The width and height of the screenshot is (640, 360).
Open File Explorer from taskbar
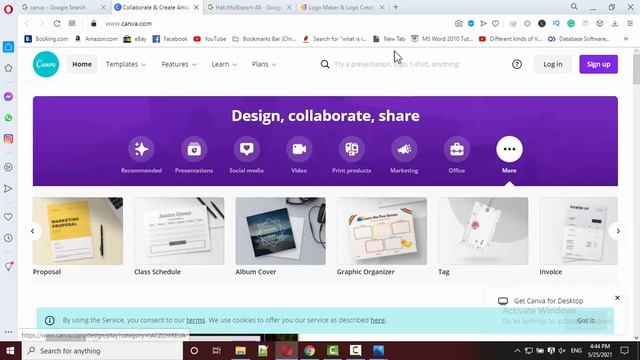point(240,351)
